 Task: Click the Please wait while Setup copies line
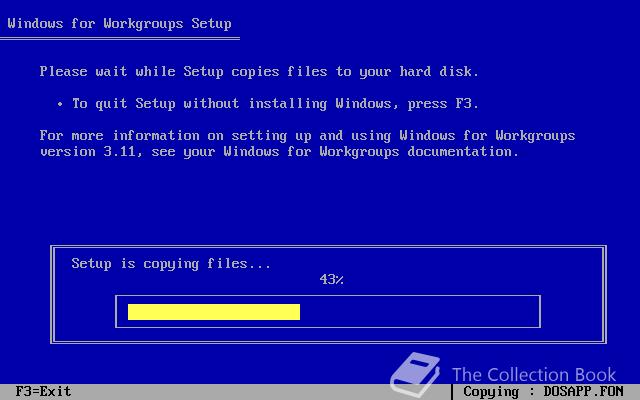259,72
